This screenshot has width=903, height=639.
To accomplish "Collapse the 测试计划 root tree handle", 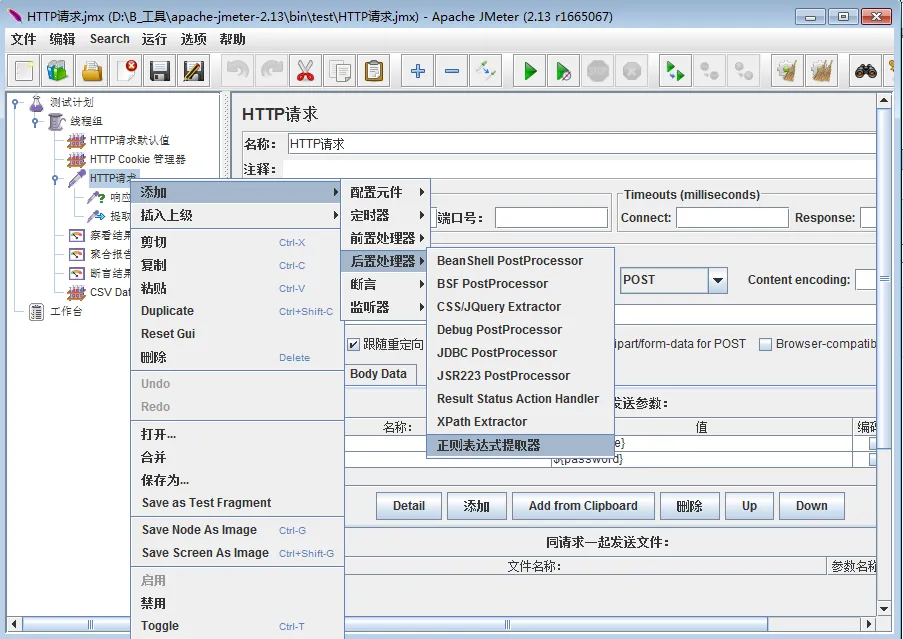I will 16,103.
